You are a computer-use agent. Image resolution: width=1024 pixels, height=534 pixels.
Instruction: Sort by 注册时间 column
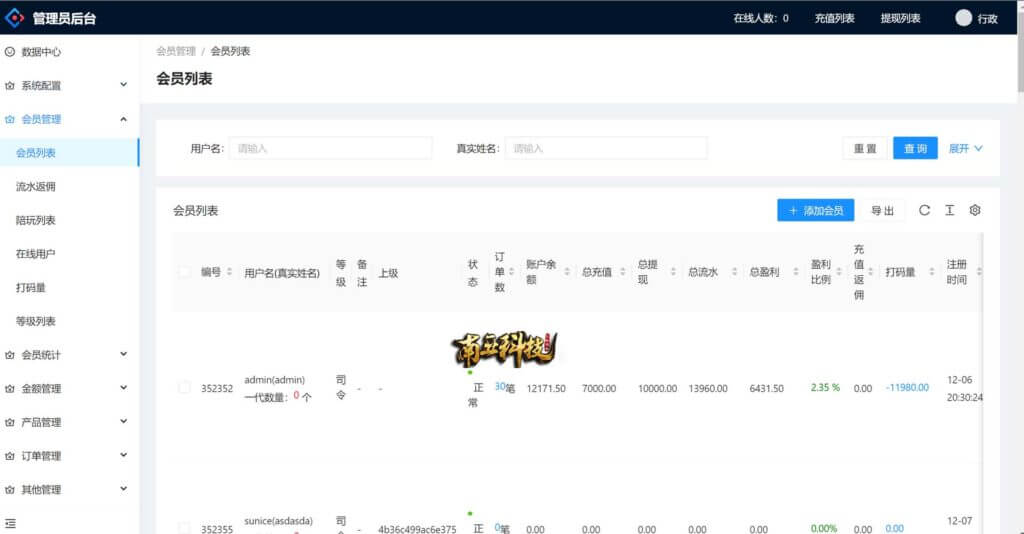[x=979, y=272]
